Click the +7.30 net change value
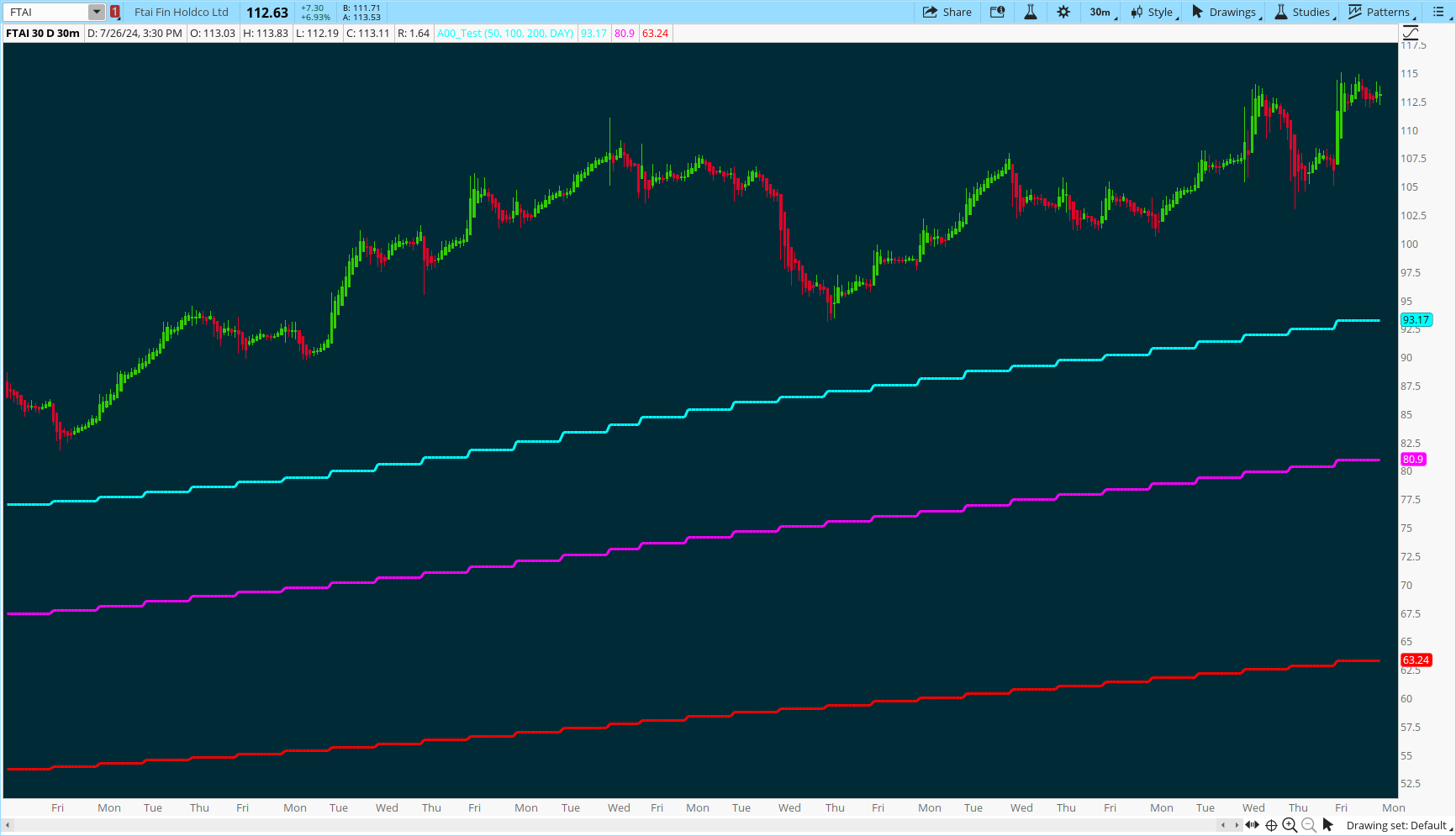This screenshot has width=1456, height=836. point(312,8)
